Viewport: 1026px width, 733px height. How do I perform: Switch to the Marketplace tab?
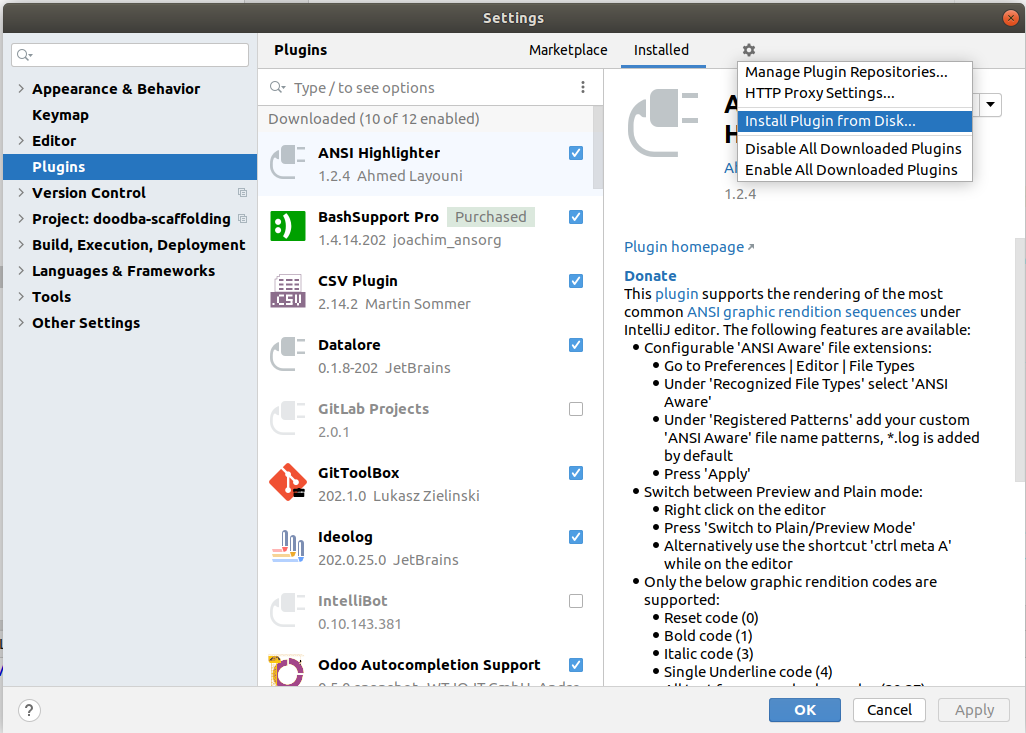coord(568,50)
